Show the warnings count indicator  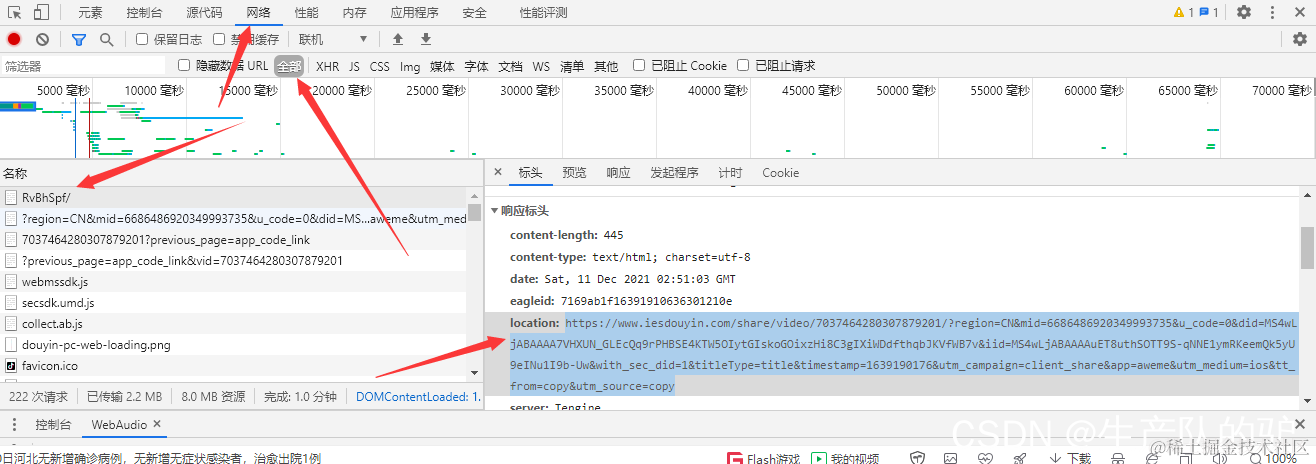[1184, 13]
